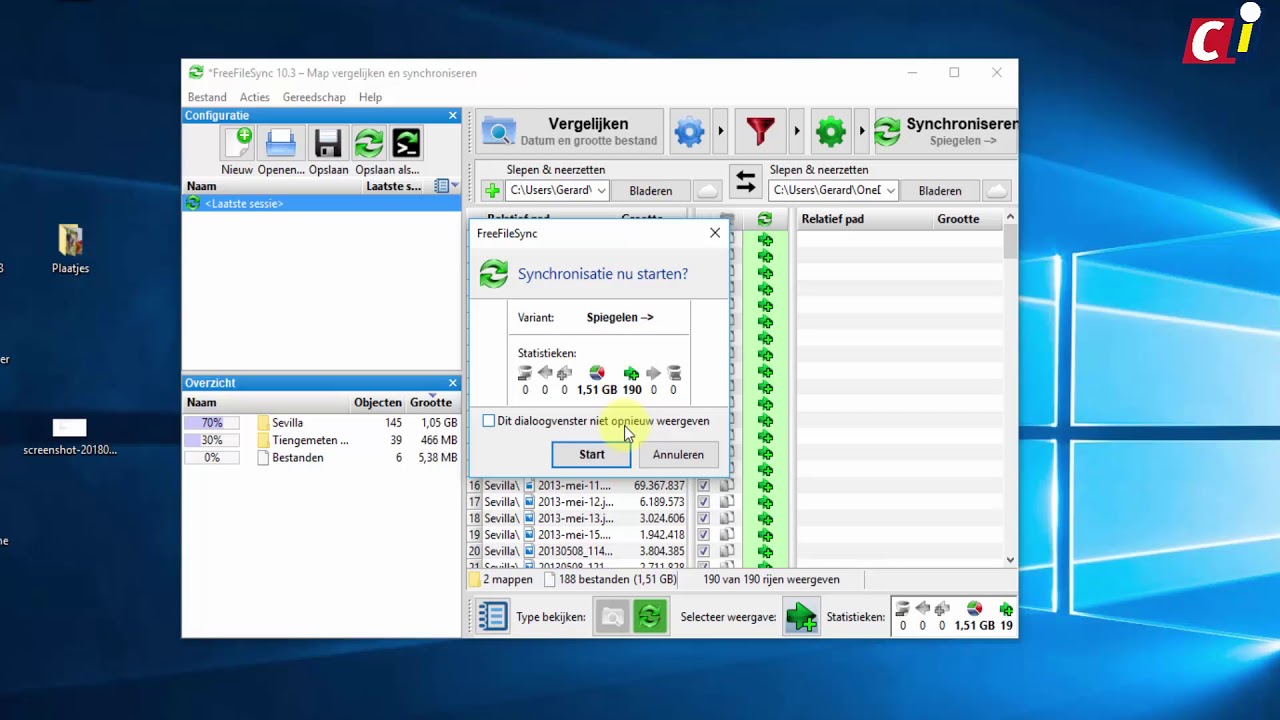Image resolution: width=1280 pixels, height=720 pixels.
Task: Open the Help menu
Action: coord(370,97)
